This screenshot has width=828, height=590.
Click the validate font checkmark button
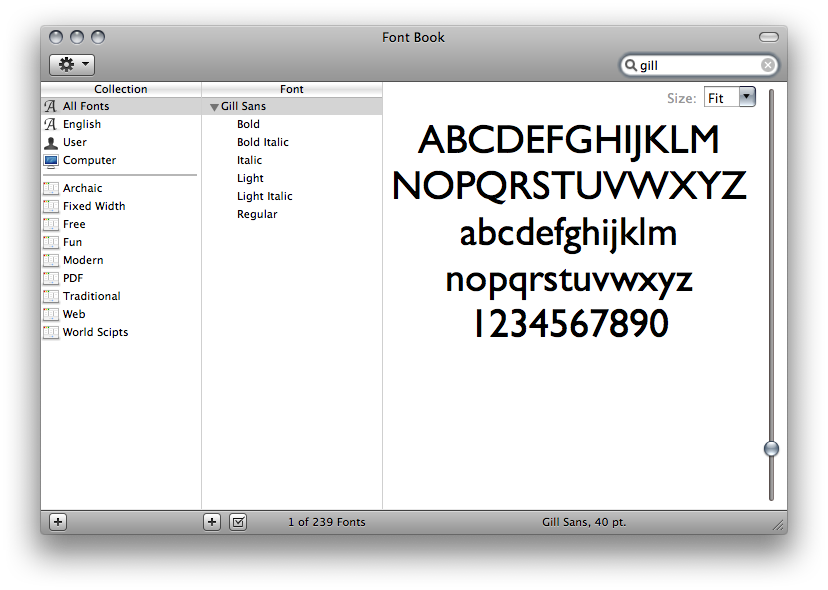[237, 521]
